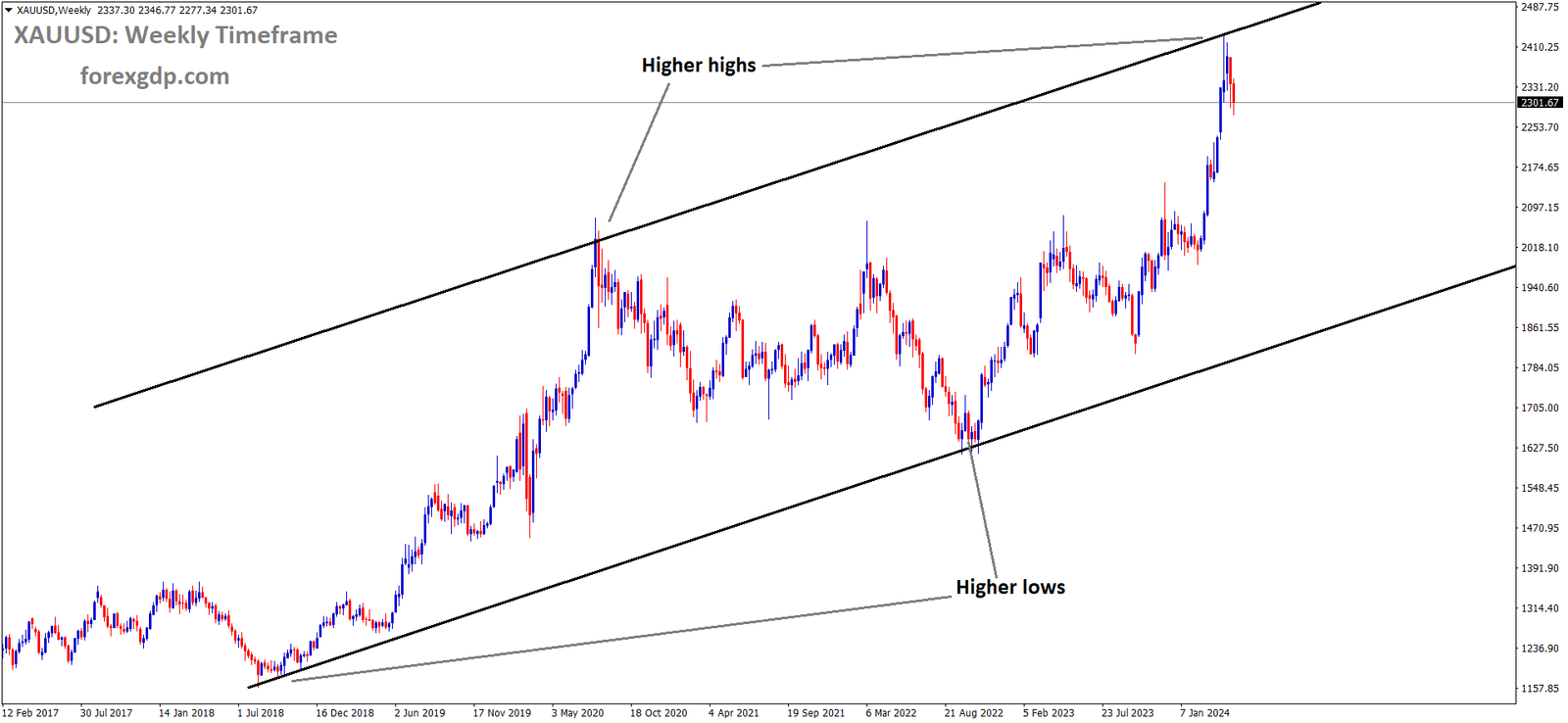Click the 2253.70 price axis label

(x=1540, y=127)
